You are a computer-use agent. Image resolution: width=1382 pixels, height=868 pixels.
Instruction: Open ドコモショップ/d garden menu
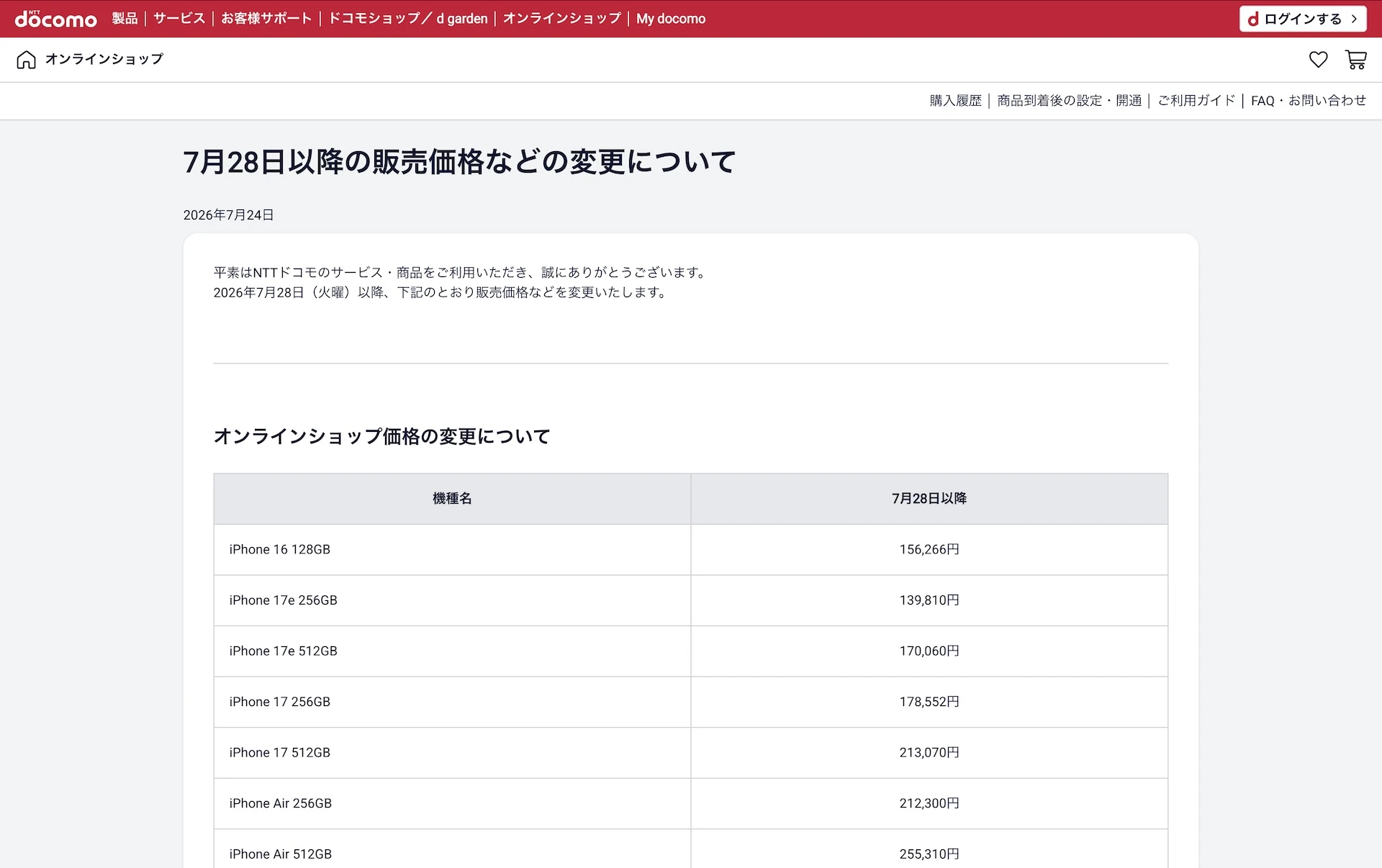point(408,19)
